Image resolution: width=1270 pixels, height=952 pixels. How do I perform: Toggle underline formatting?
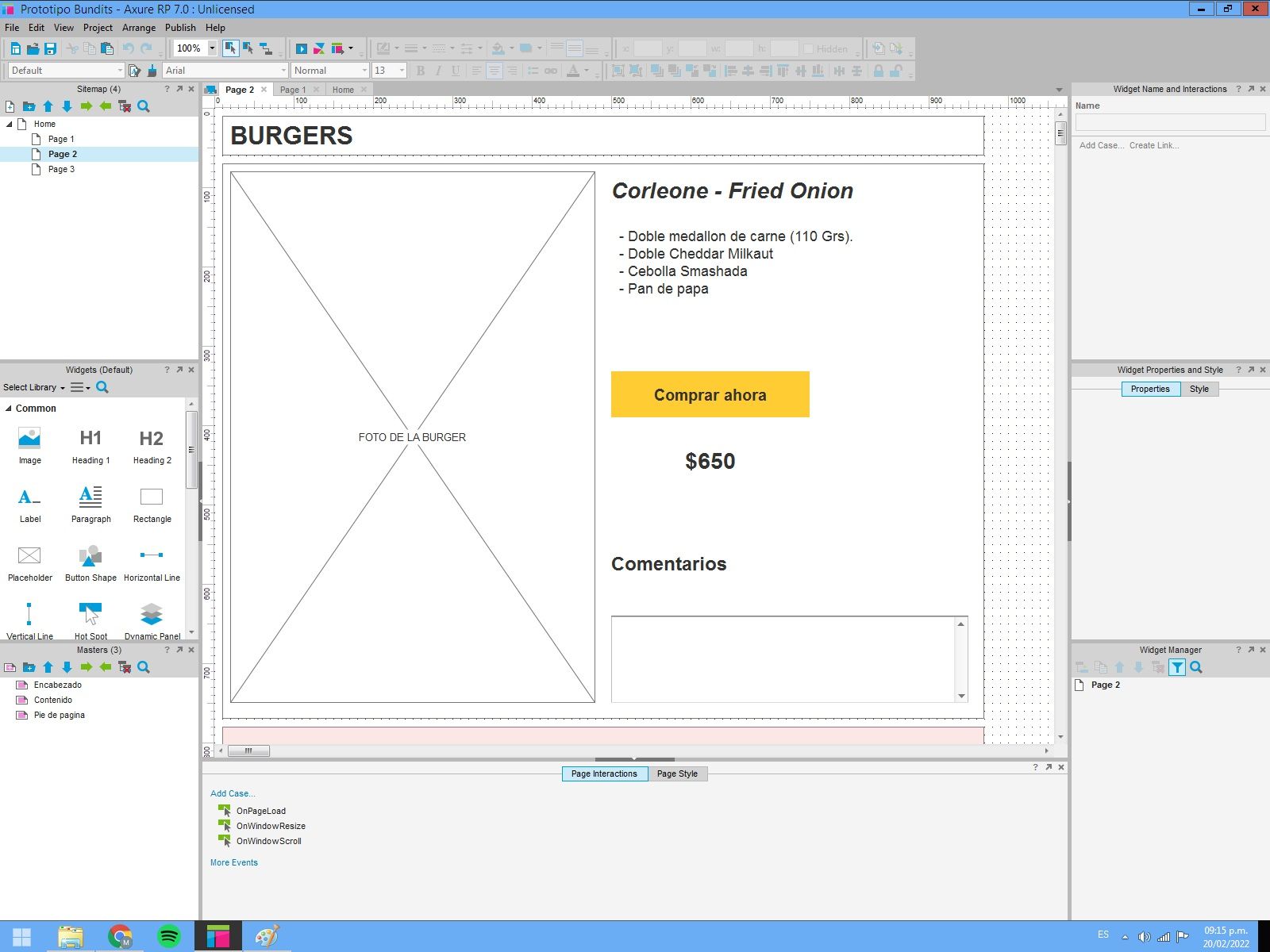tap(455, 71)
